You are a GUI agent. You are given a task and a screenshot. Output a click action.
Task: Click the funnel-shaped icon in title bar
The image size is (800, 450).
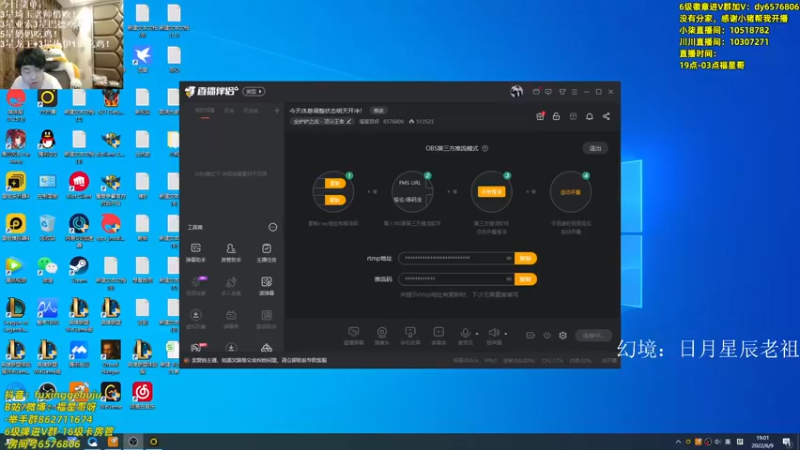click(562, 92)
